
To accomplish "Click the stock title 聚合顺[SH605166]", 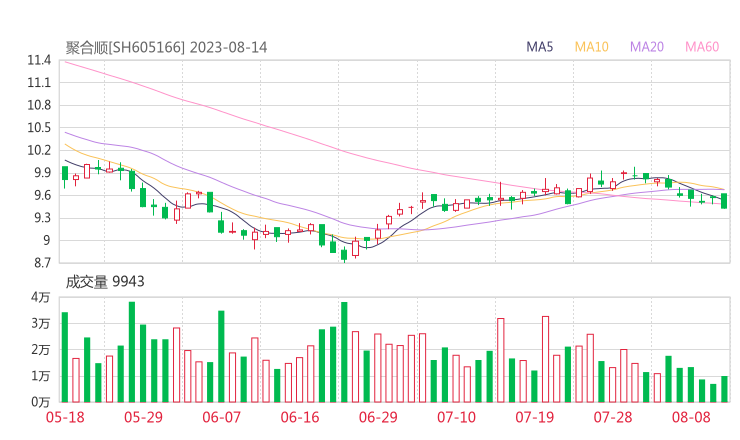I will 125,47.
